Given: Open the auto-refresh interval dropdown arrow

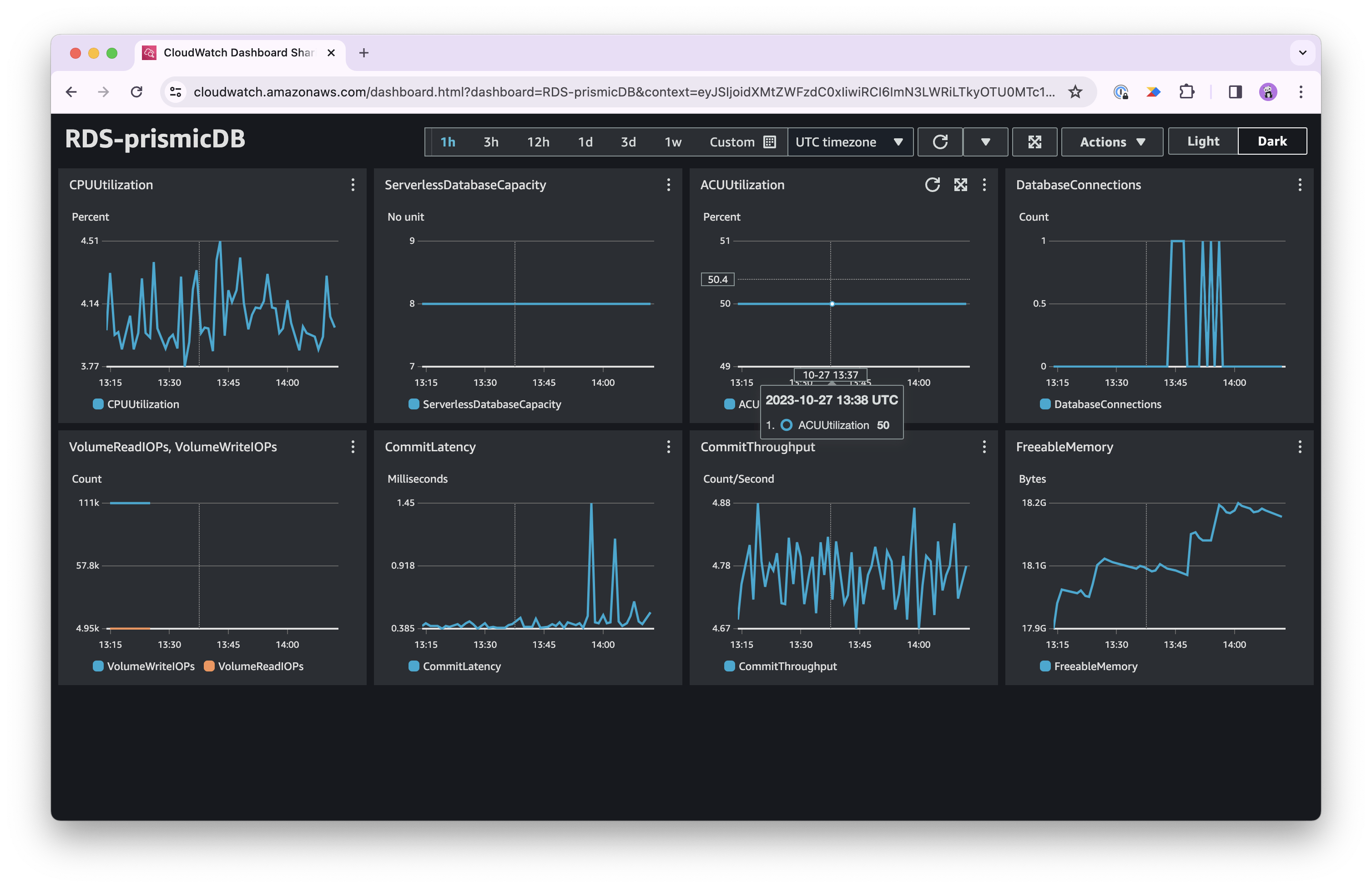Looking at the screenshot, I should coord(985,142).
